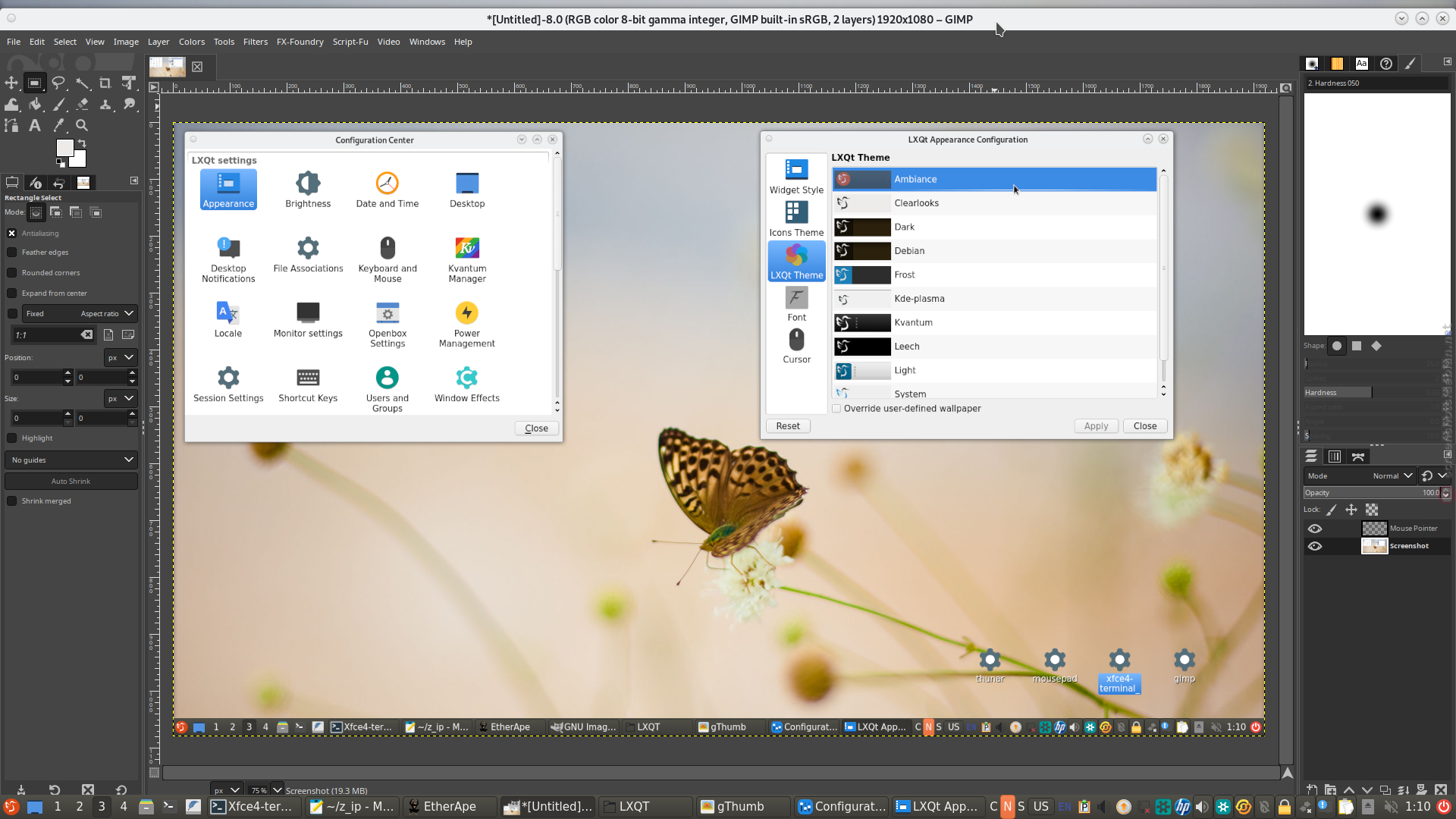Reset colors to default black and white
Viewport: 1456px width, 819px height.
(60, 162)
